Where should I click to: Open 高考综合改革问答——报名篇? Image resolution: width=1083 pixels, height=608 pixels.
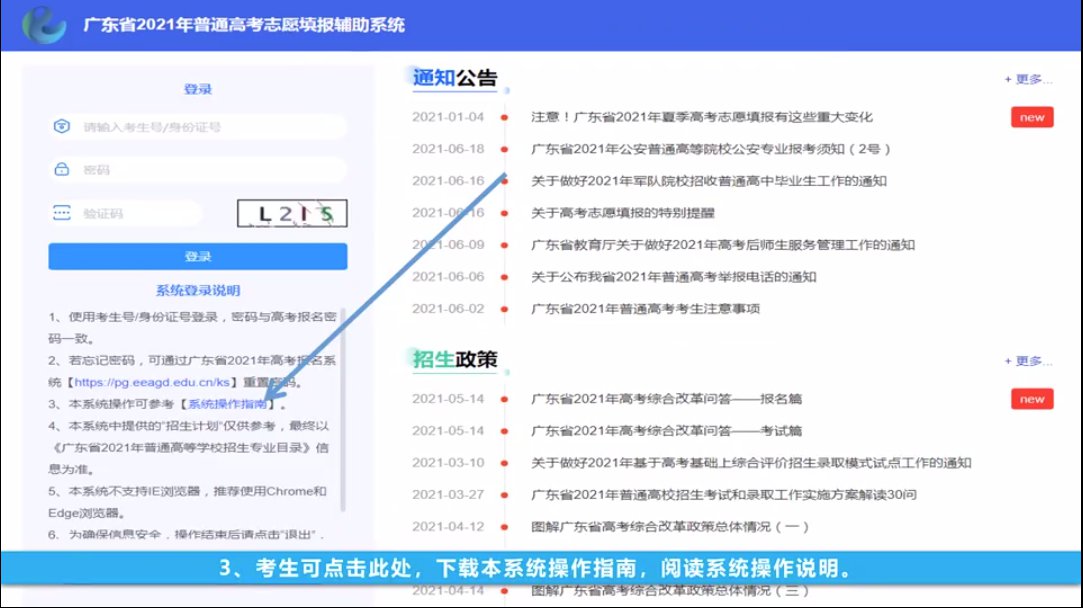coord(666,399)
